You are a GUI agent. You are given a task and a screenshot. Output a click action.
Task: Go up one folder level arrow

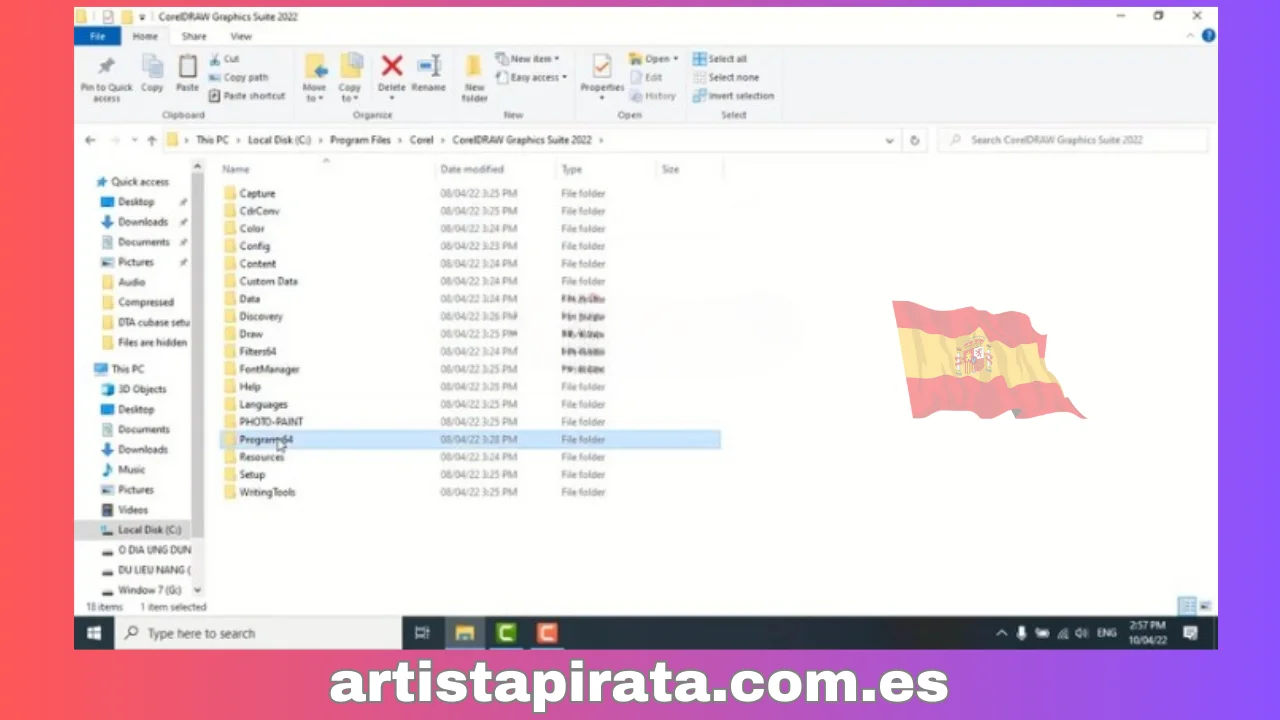tap(152, 141)
